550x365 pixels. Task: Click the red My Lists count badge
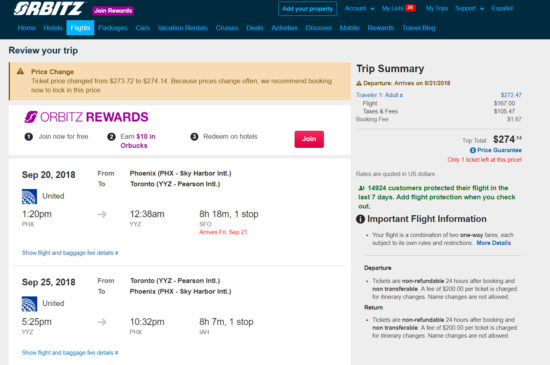410,8
